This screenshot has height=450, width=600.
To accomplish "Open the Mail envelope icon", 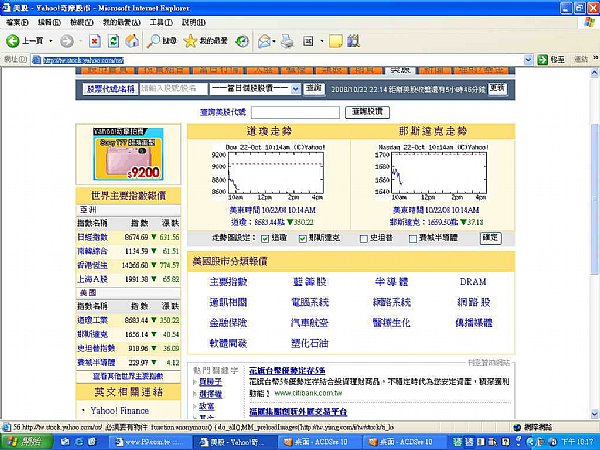I will pos(264,41).
